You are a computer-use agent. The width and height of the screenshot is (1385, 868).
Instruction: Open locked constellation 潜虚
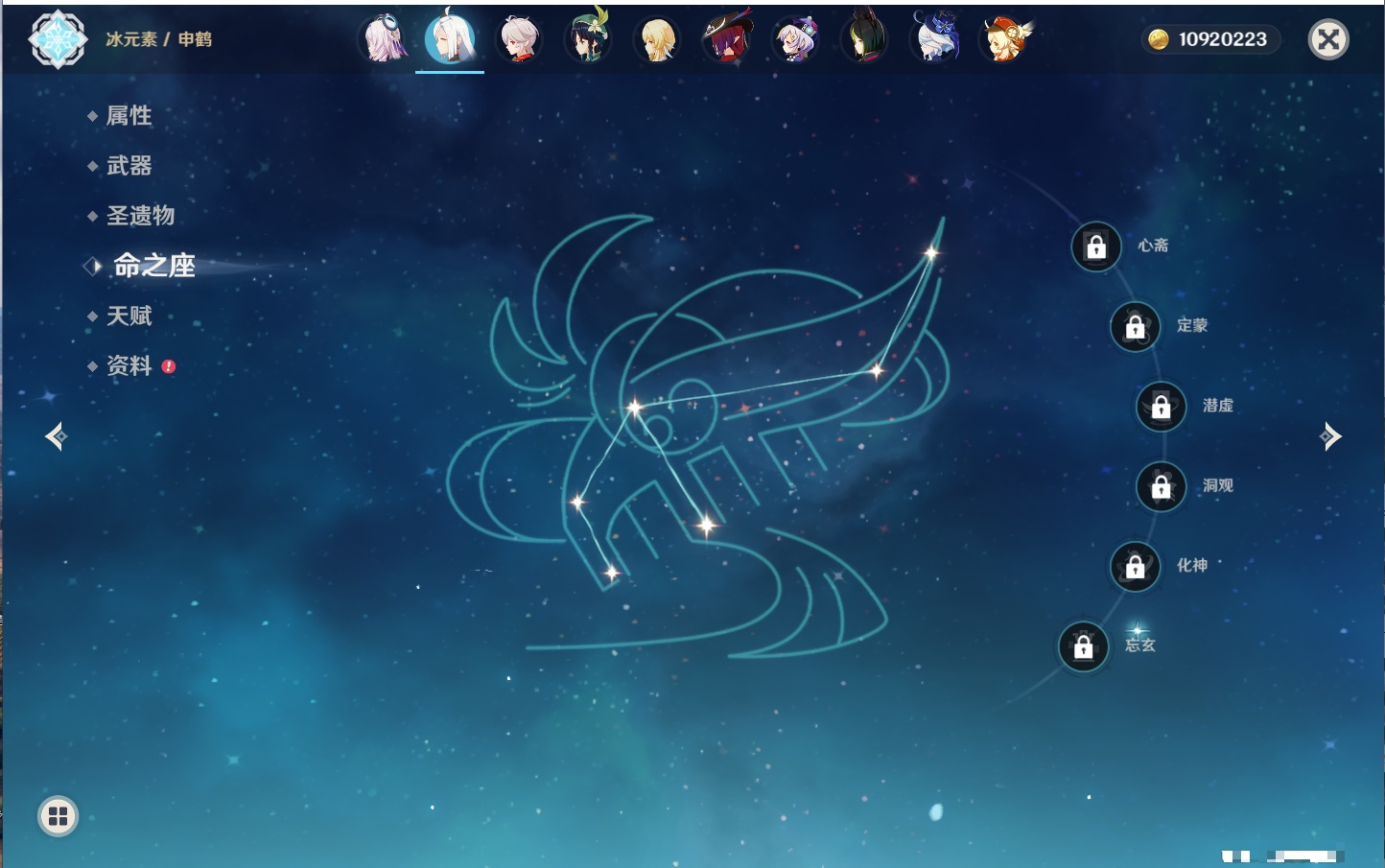pyautogui.click(x=1161, y=407)
